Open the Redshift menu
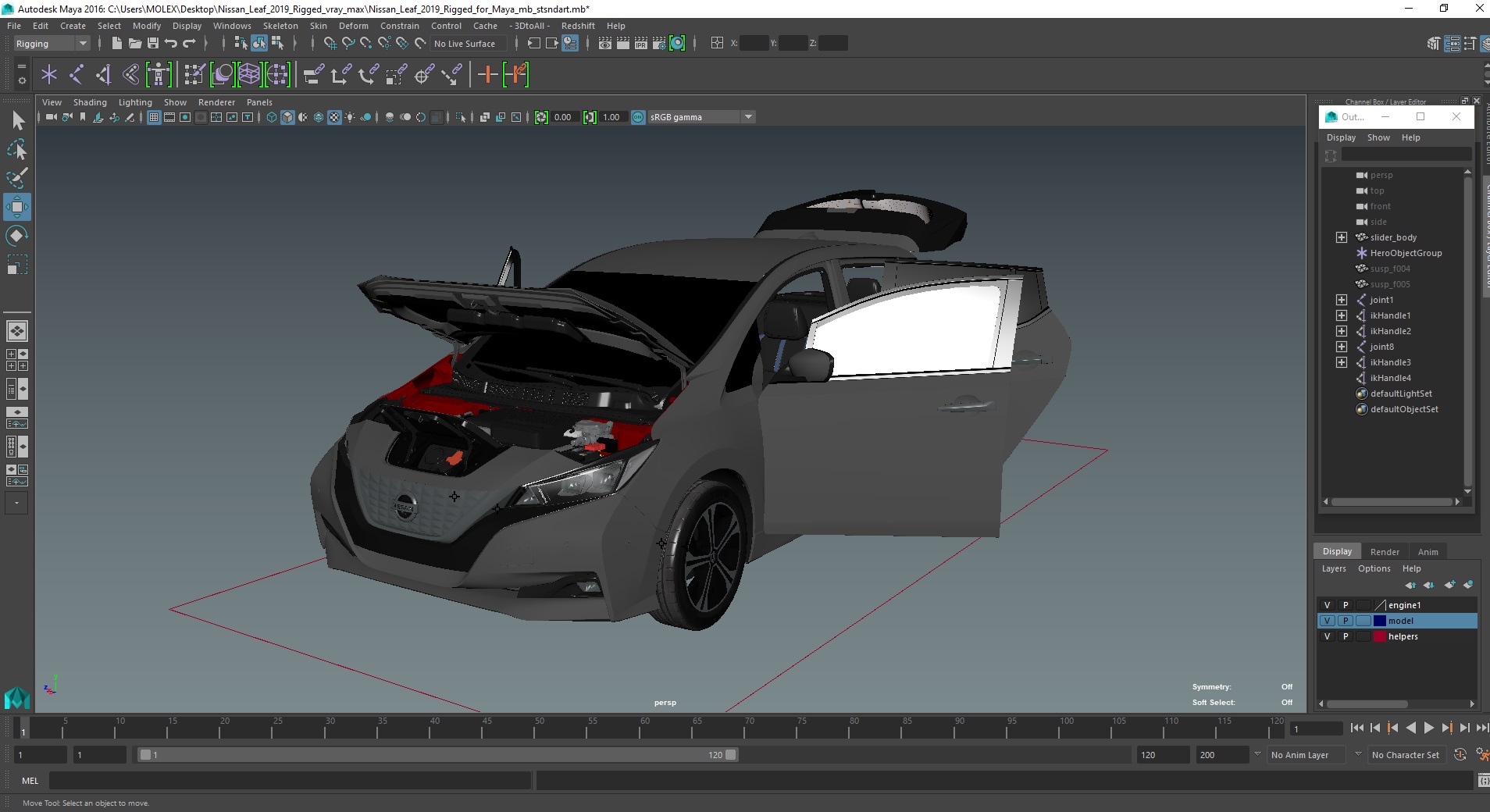Screen dimensions: 1490x812 click(x=578, y=26)
